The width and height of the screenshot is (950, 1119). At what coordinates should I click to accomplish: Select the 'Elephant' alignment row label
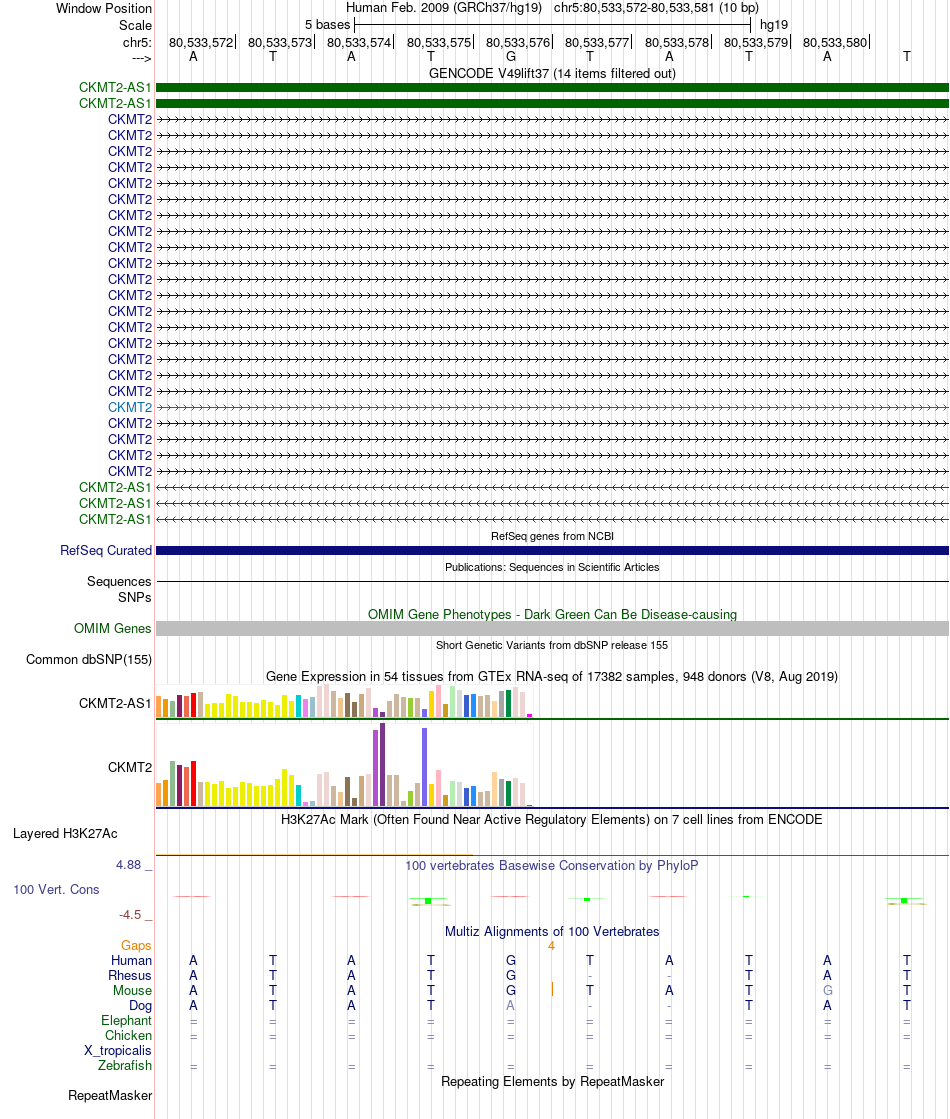[x=126, y=1021]
